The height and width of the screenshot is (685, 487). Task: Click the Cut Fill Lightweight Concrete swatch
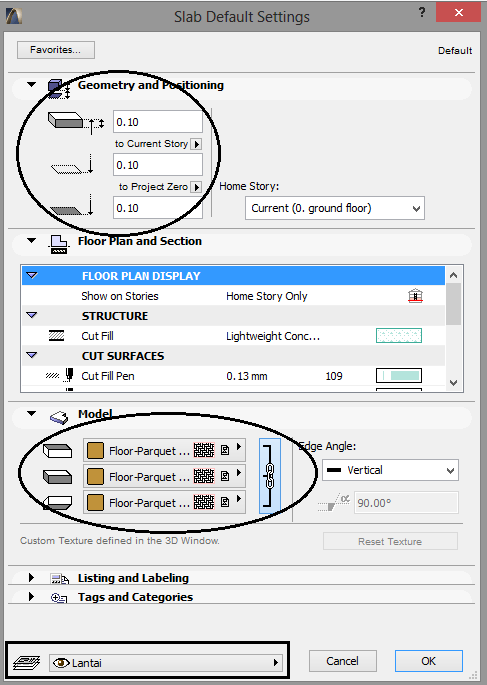399,336
